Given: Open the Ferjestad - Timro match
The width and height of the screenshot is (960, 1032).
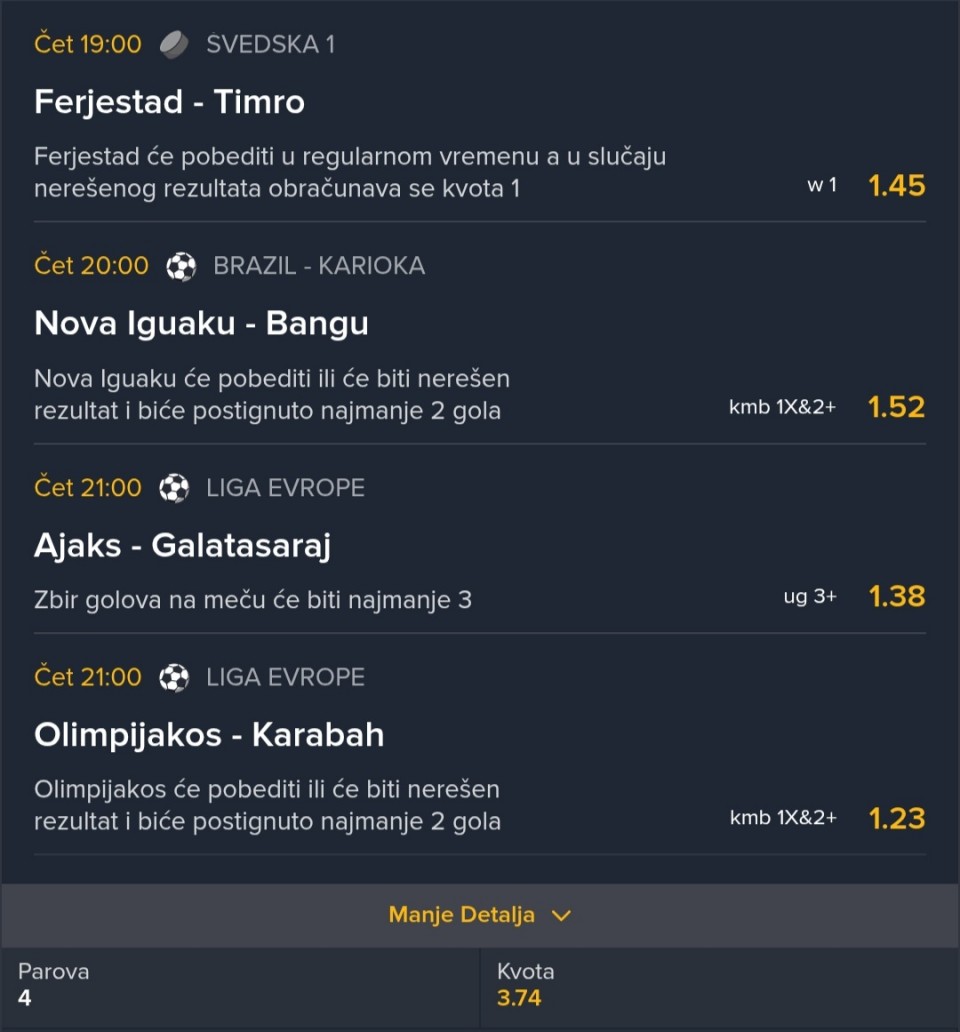Looking at the screenshot, I should tap(169, 102).
